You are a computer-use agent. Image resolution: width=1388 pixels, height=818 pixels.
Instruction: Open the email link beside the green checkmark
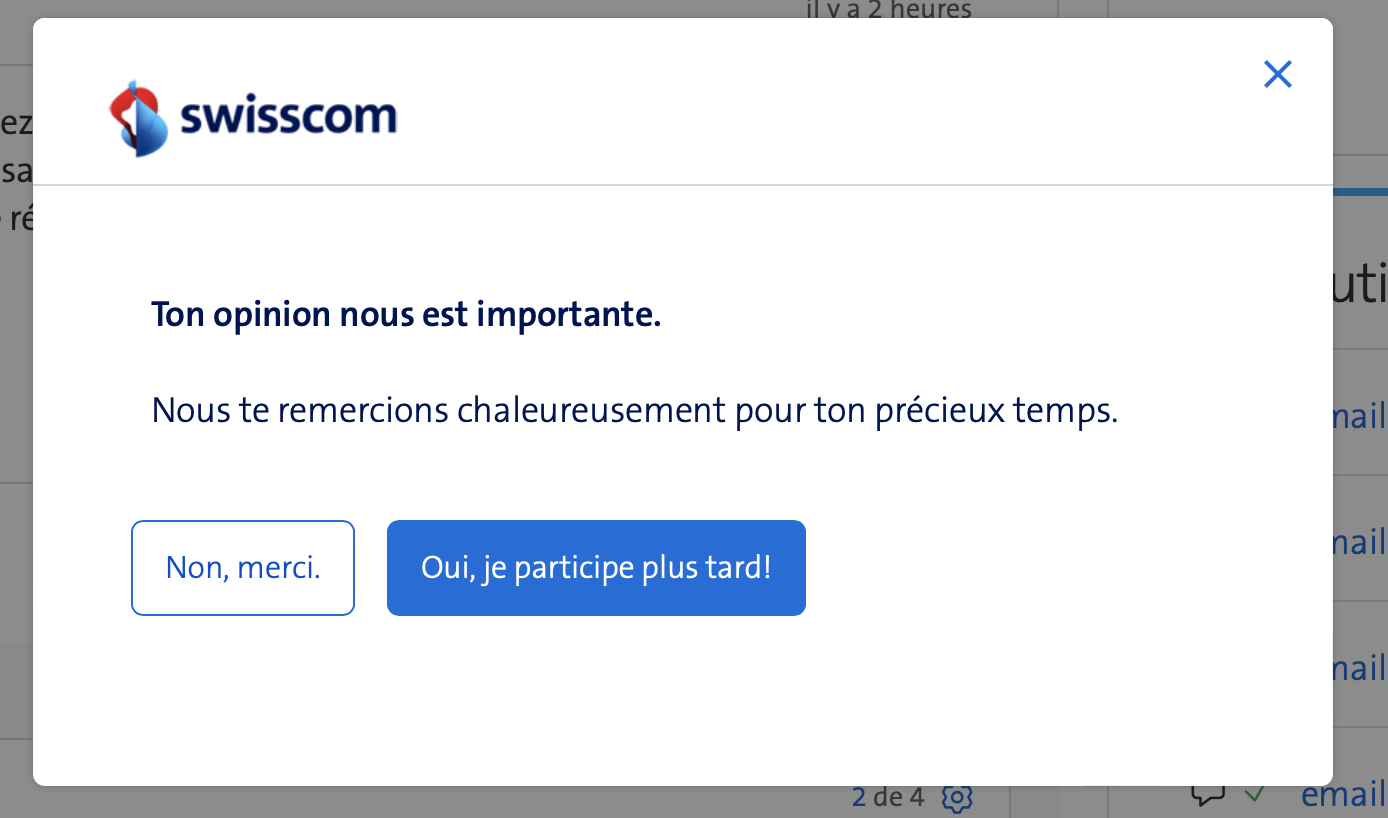pyautogui.click(x=1343, y=796)
